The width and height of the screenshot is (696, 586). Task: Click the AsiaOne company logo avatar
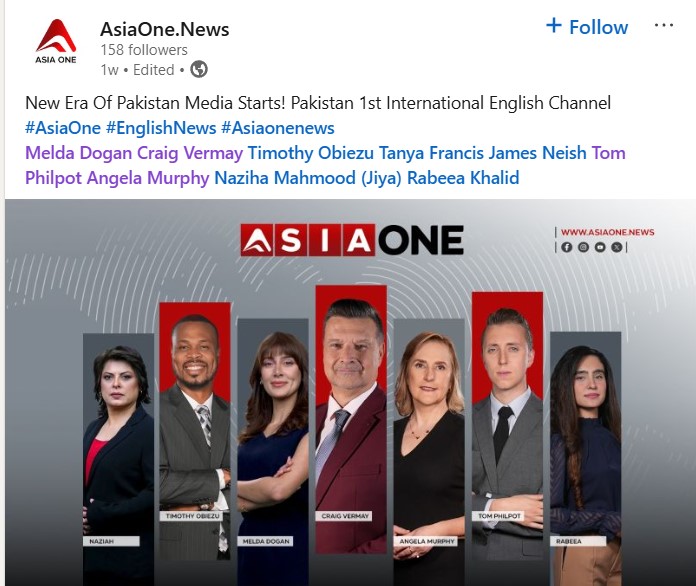(x=56, y=42)
